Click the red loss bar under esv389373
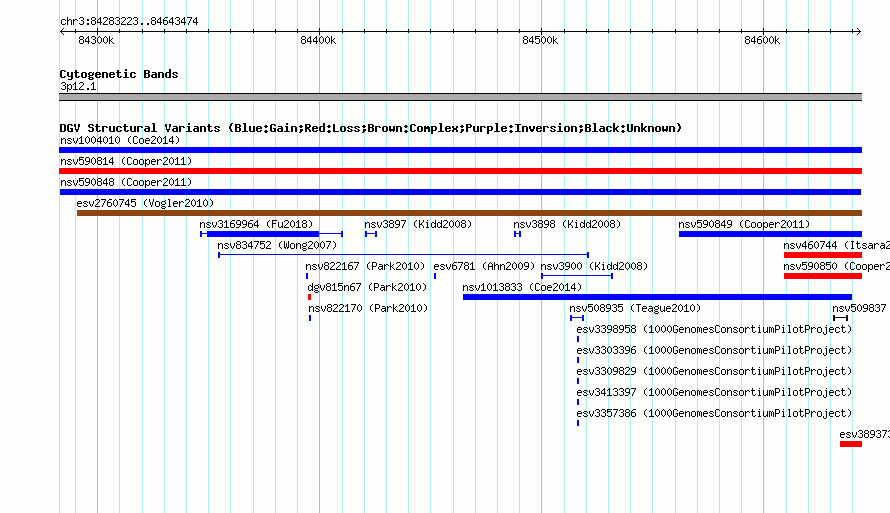 click(851, 444)
